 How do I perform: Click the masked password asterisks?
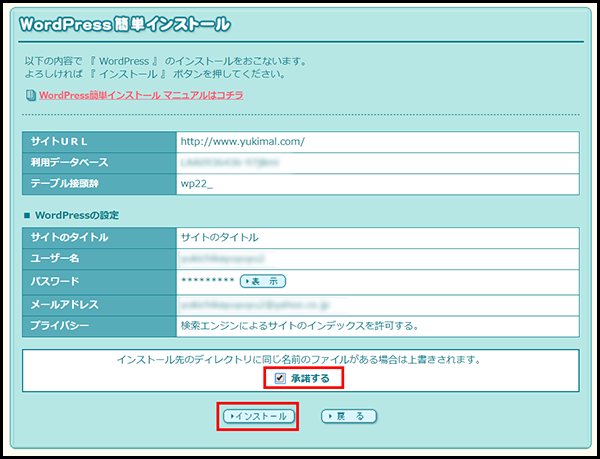tap(207, 282)
